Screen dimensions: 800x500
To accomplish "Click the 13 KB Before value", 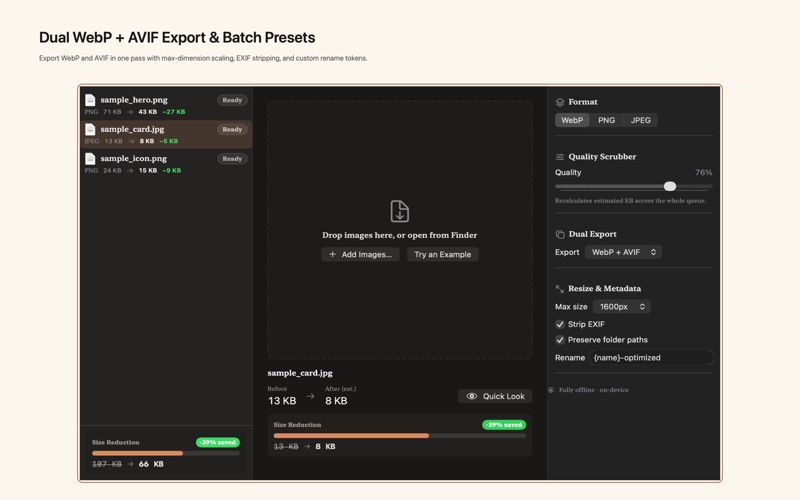I will pos(282,401).
